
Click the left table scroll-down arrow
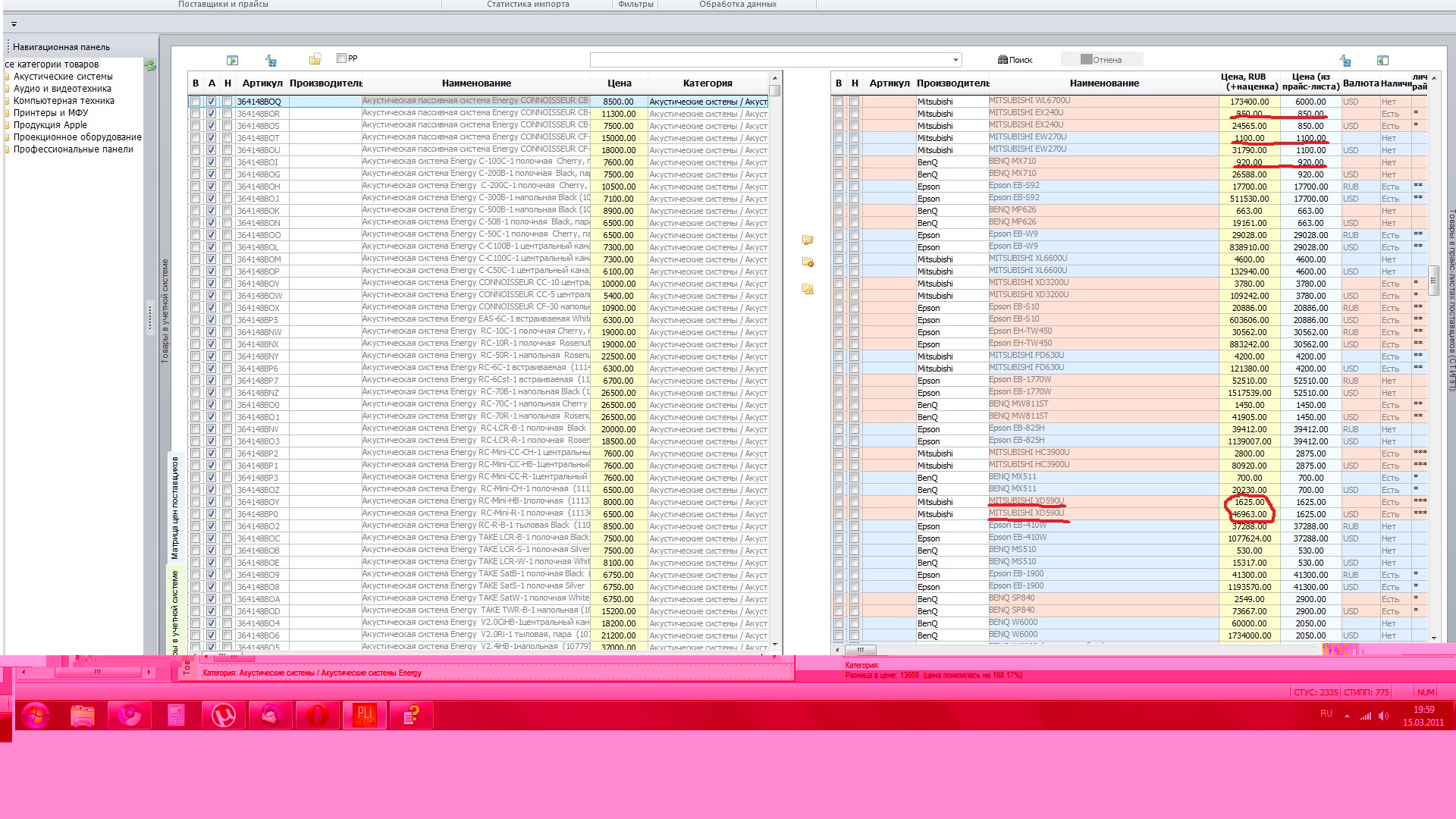(x=775, y=645)
